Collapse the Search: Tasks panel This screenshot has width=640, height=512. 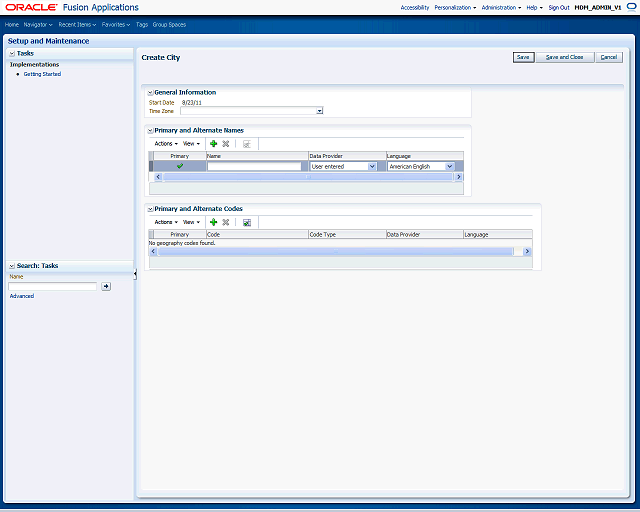(12, 266)
